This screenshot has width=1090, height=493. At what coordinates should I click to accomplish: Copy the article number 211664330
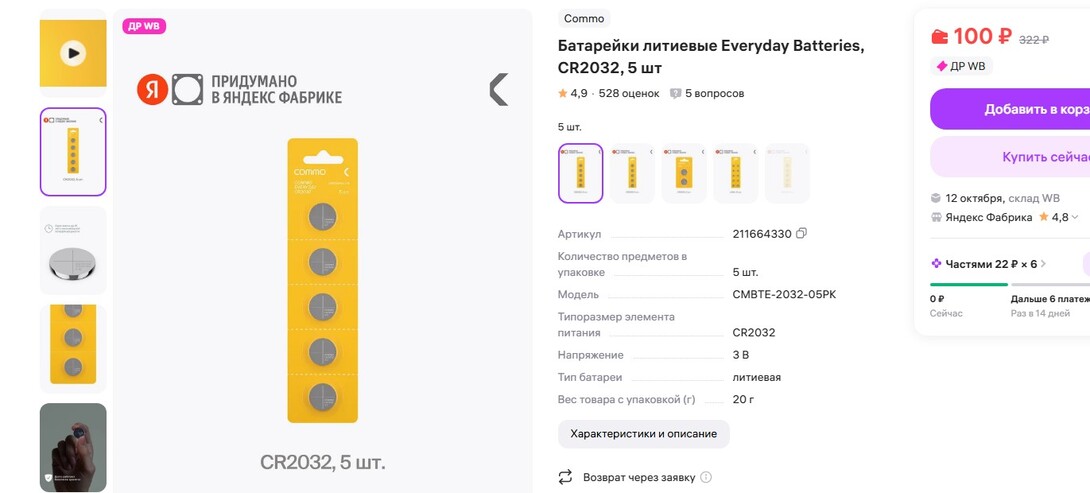[801, 234]
